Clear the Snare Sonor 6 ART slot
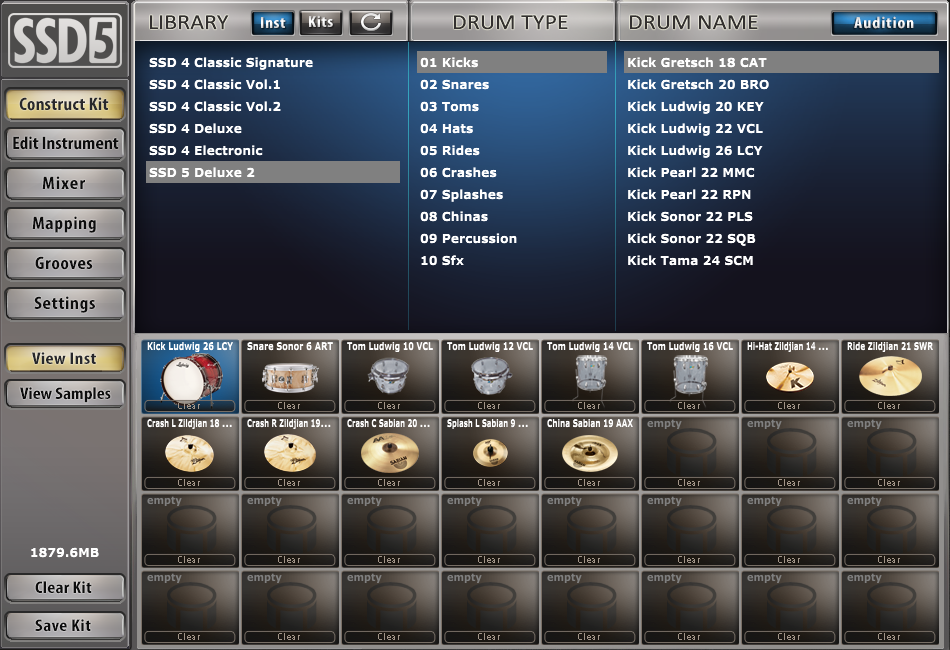The height and width of the screenshot is (650, 950). point(290,406)
